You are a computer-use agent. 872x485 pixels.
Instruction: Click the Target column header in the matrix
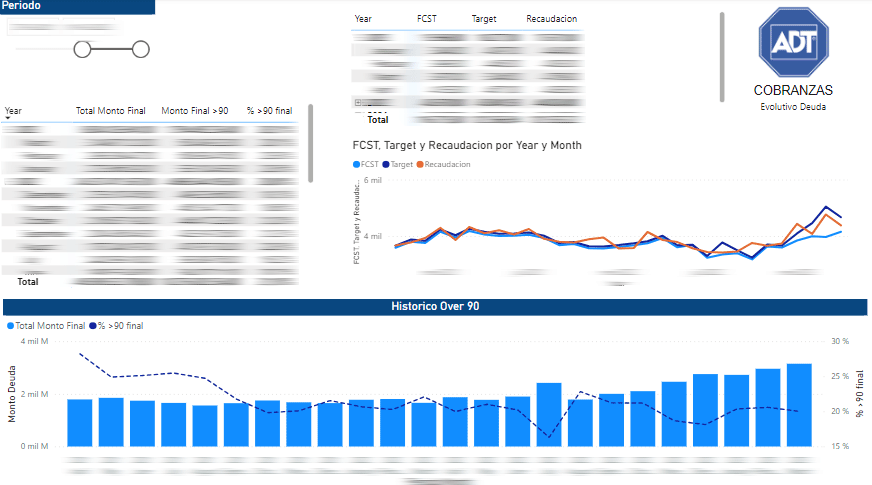tap(484, 18)
